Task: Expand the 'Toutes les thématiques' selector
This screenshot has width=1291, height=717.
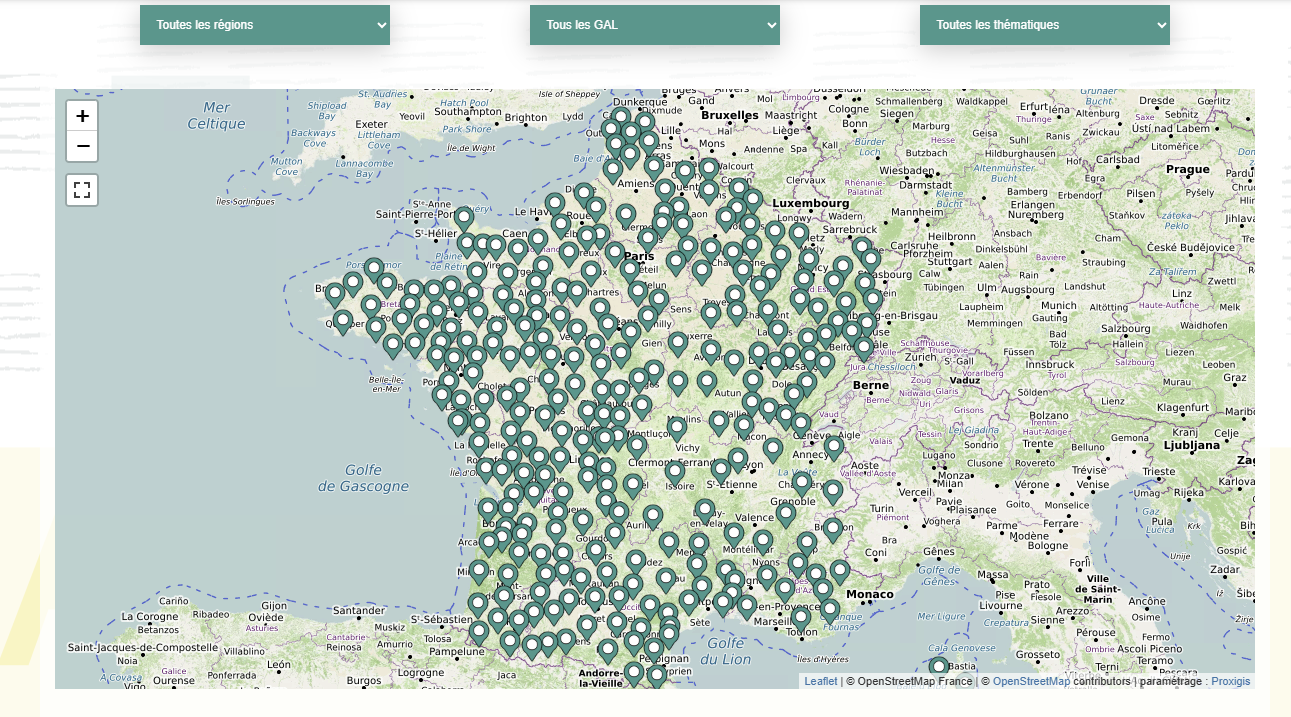Action: click(x=1044, y=25)
